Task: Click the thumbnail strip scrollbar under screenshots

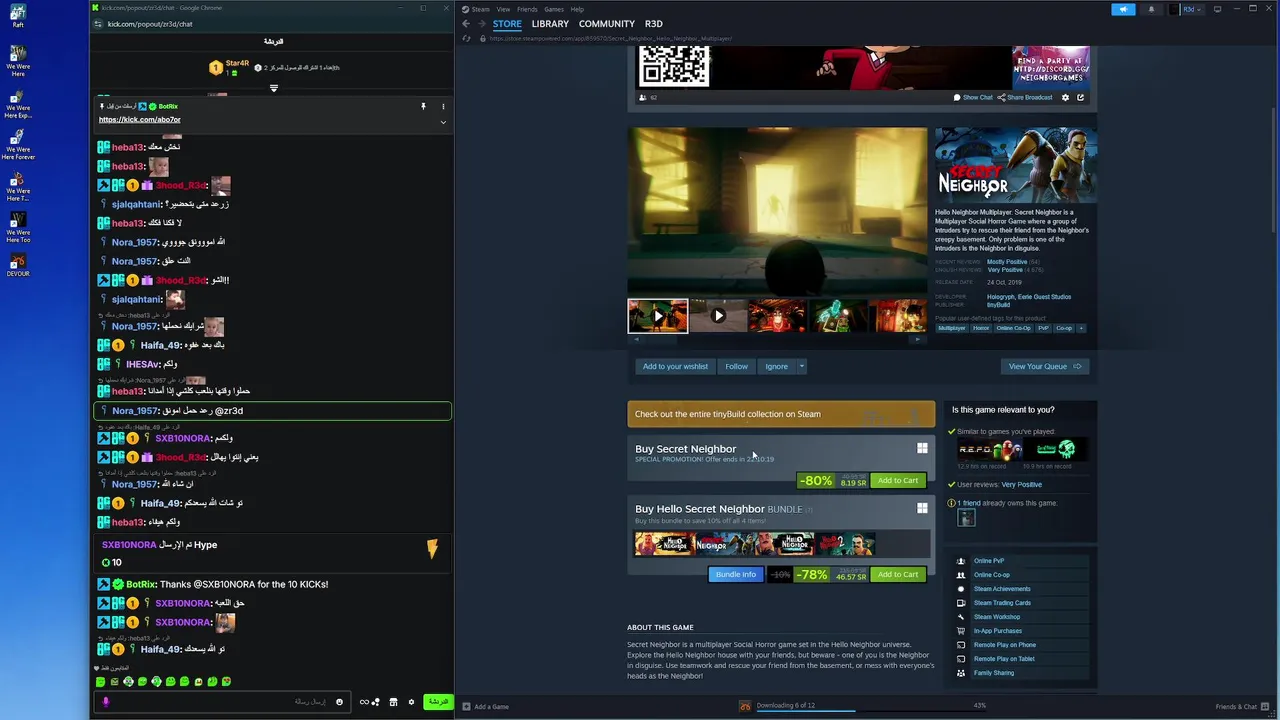Action: (777, 340)
